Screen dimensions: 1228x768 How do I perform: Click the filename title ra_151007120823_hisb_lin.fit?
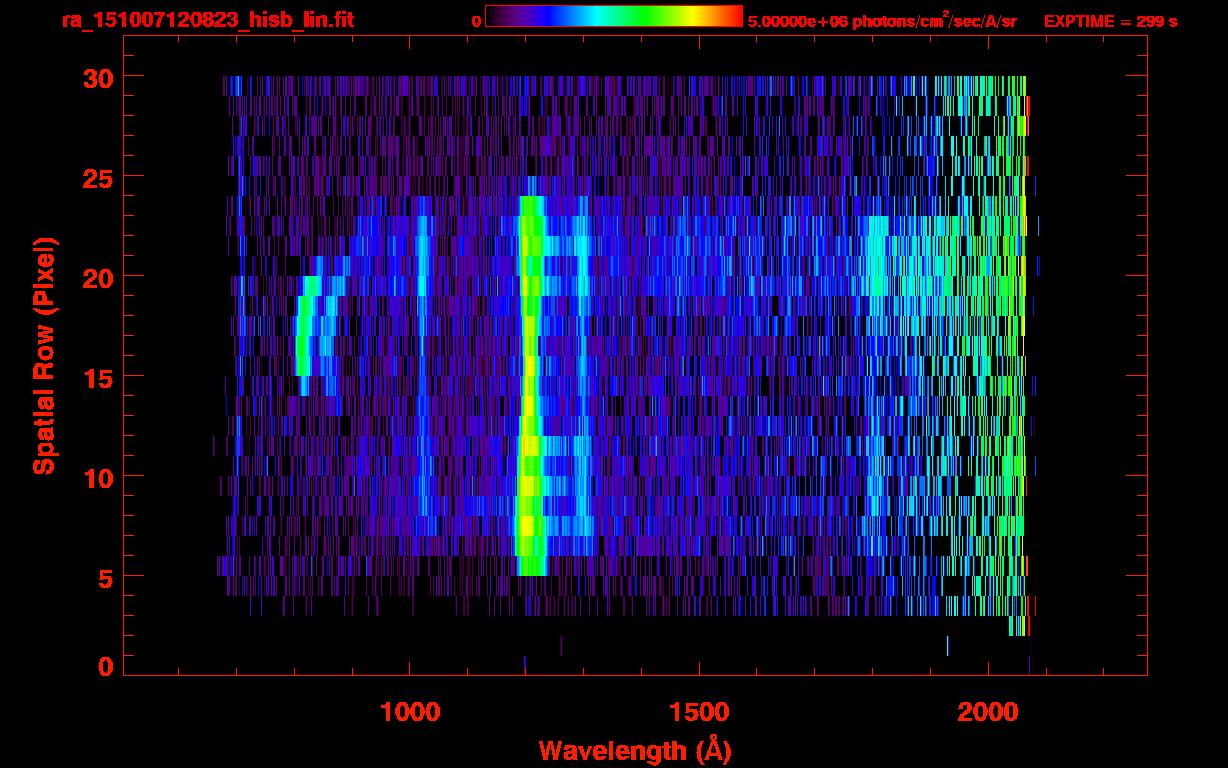tap(207, 20)
